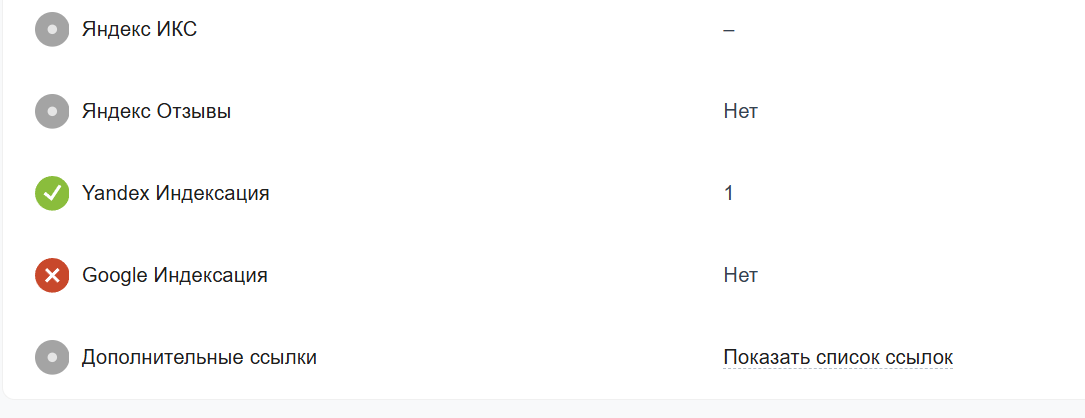Click the red cross icon for Google Индексация
This screenshot has width=1085, height=418.
coord(52,275)
